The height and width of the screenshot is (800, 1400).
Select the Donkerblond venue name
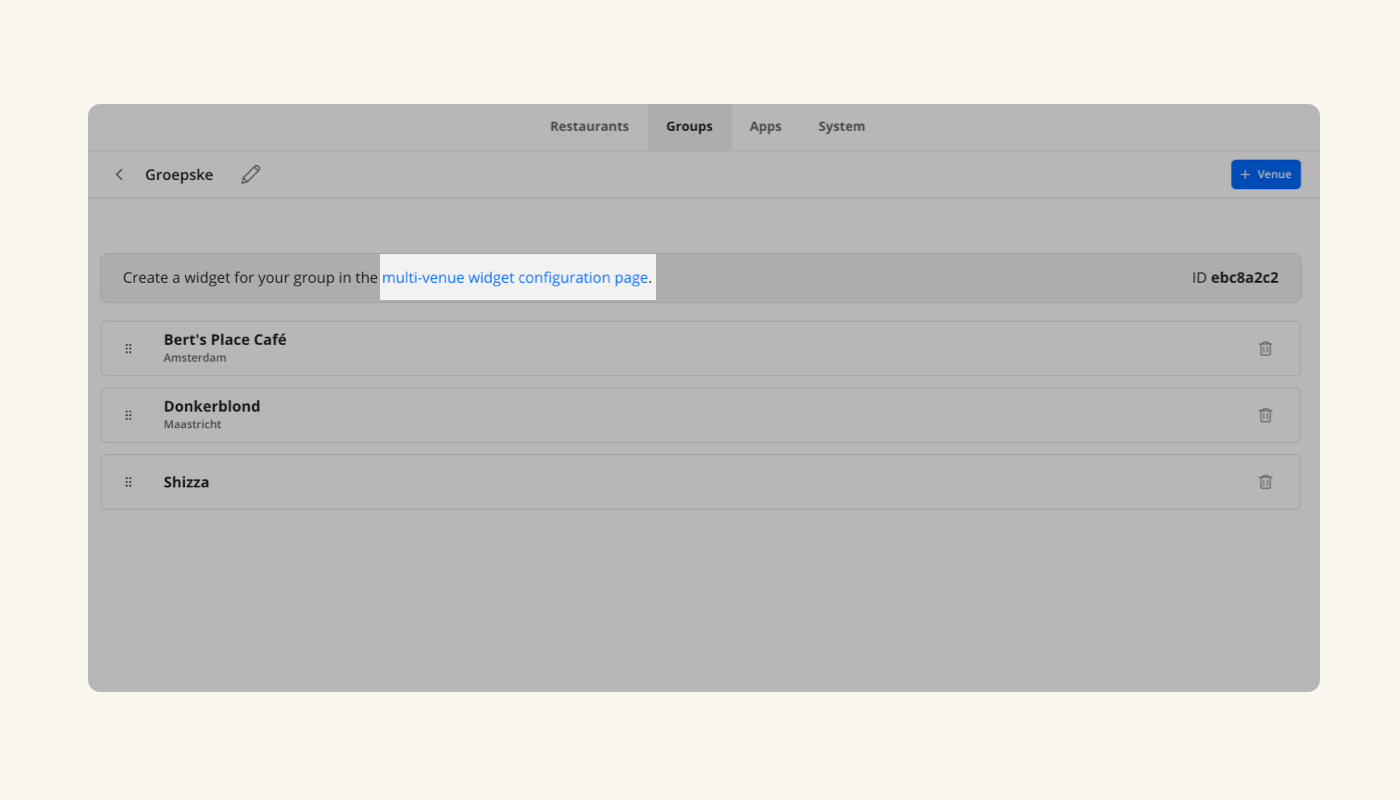(x=212, y=407)
